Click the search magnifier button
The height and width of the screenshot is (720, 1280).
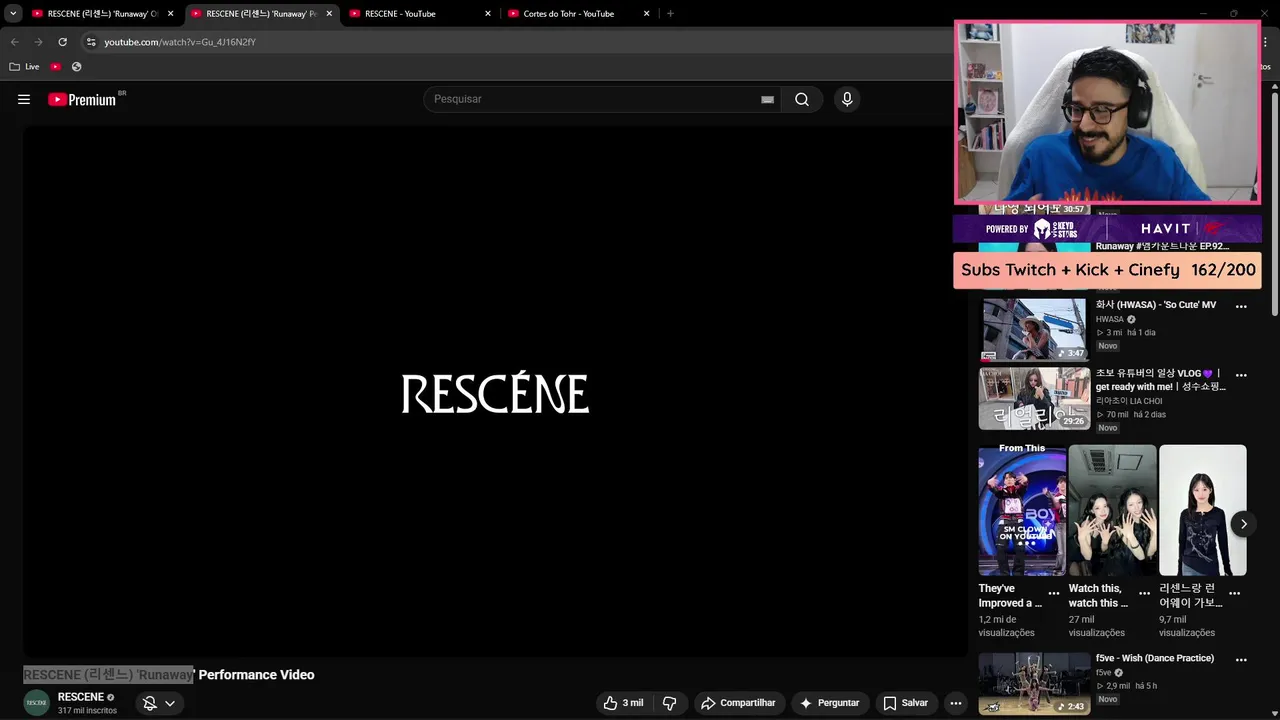point(802,99)
